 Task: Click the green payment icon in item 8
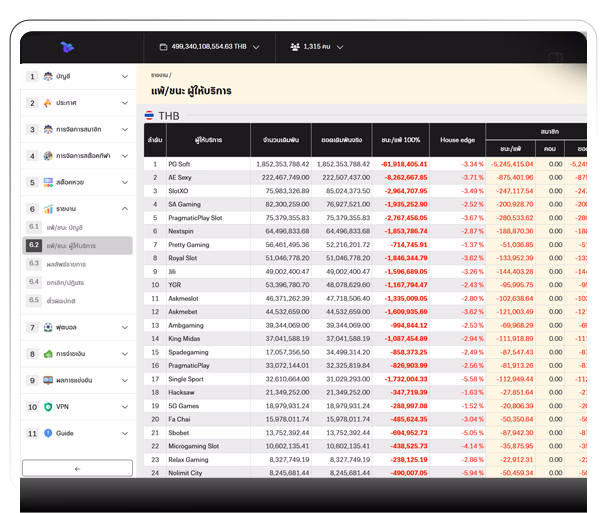[x=48, y=354]
